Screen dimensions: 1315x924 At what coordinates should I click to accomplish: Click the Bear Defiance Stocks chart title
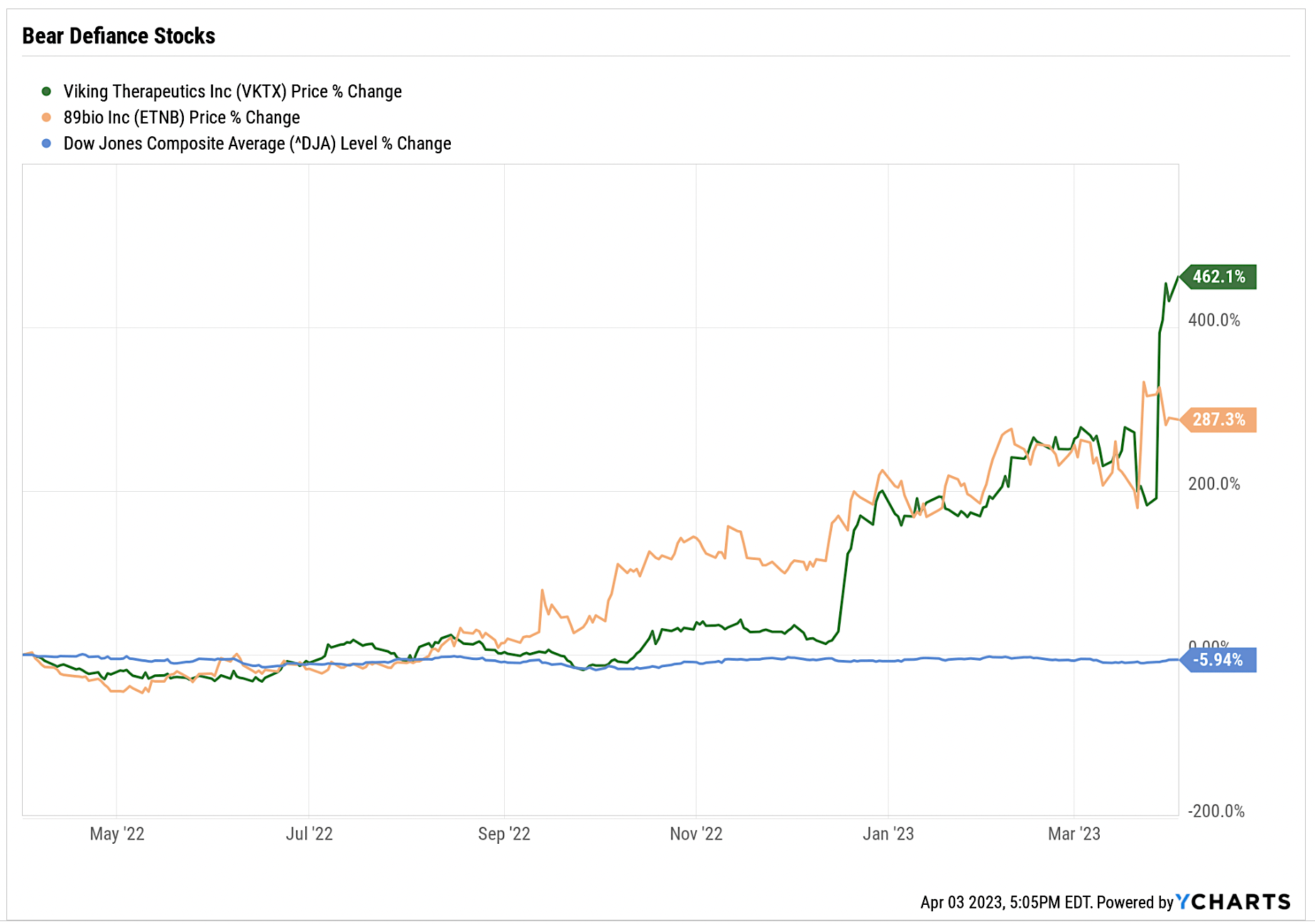(119, 36)
